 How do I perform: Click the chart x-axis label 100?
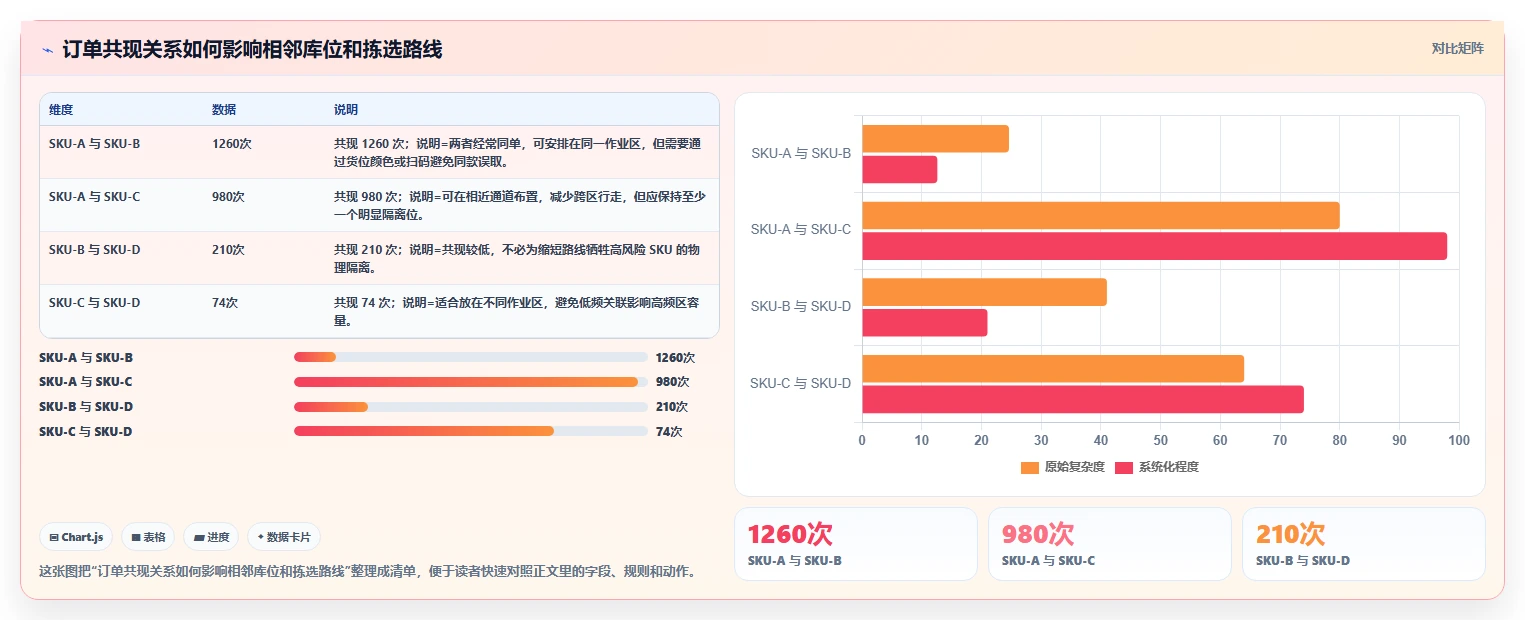(1458, 440)
